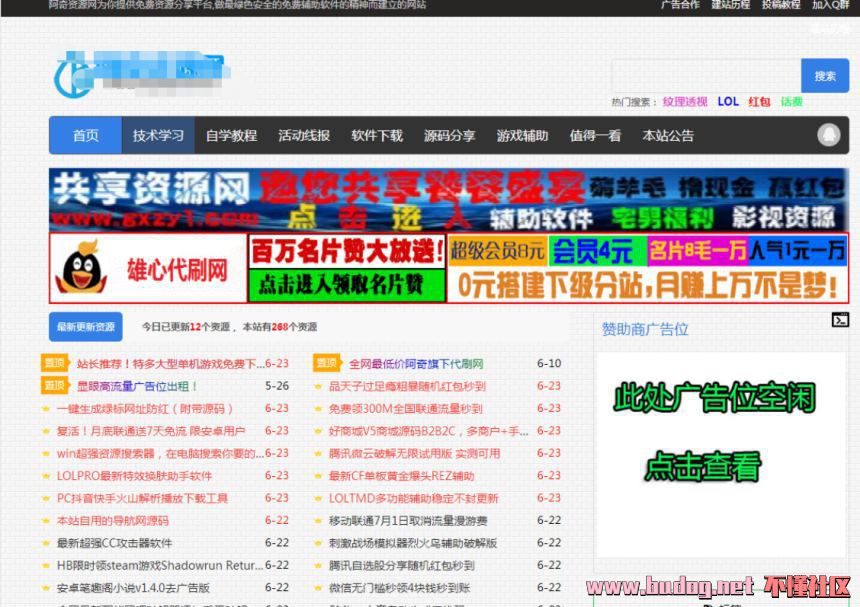The image size is (860, 607).
Task: Open the LOLPRO最新特效换肤助手软件 post
Action: 134,476
